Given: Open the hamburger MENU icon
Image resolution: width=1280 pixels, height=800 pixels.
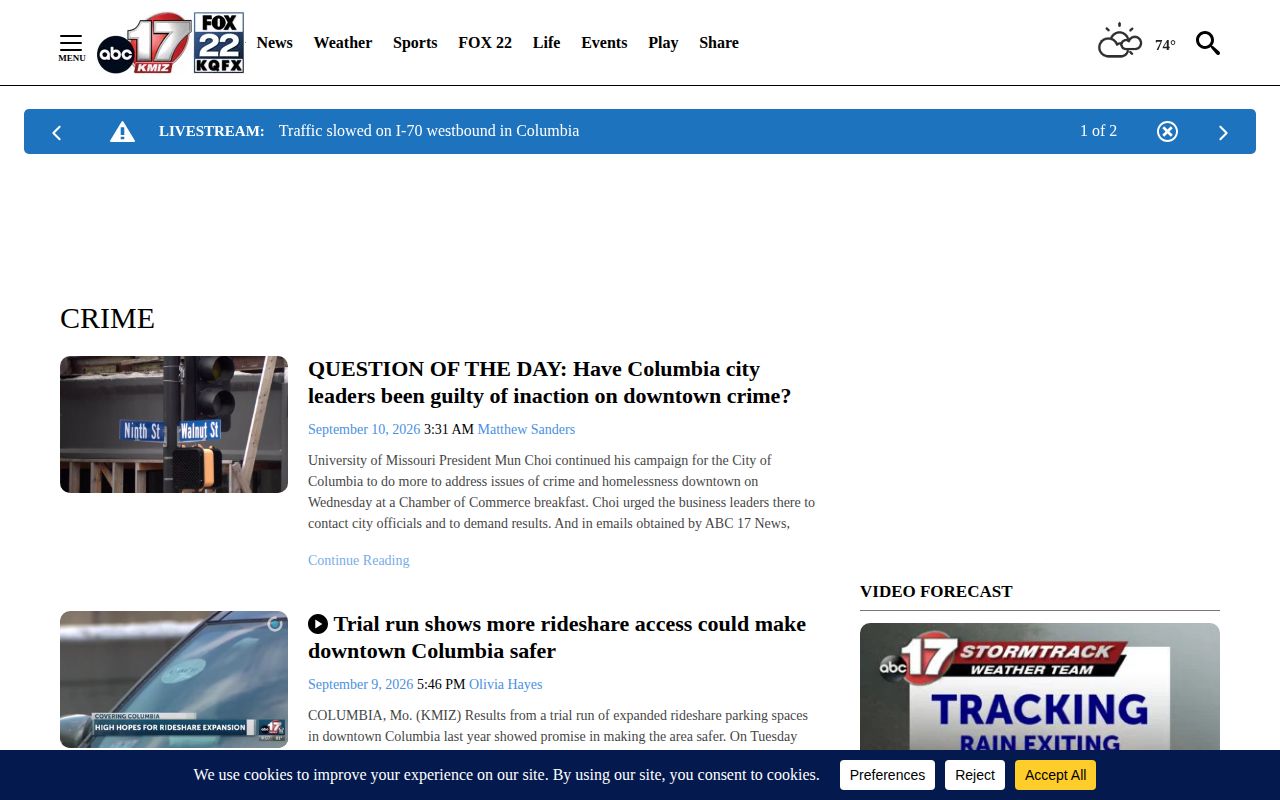Looking at the screenshot, I should point(71,47).
